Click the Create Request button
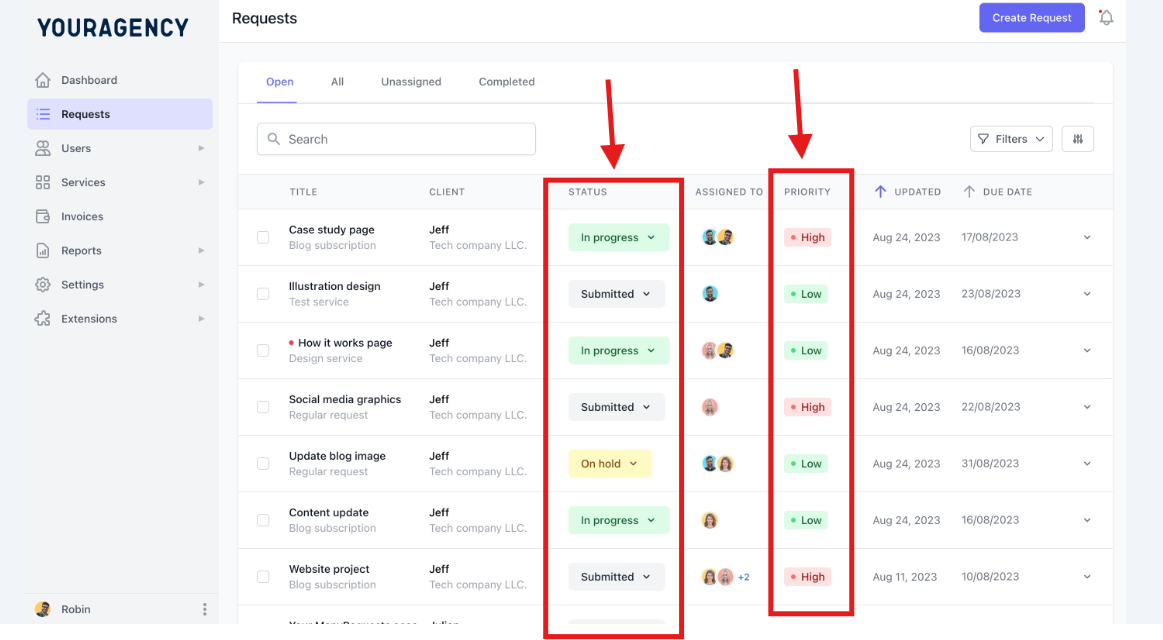This screenshot has height=640, width=1163. pyautogui.click(x=1032, y=18)
